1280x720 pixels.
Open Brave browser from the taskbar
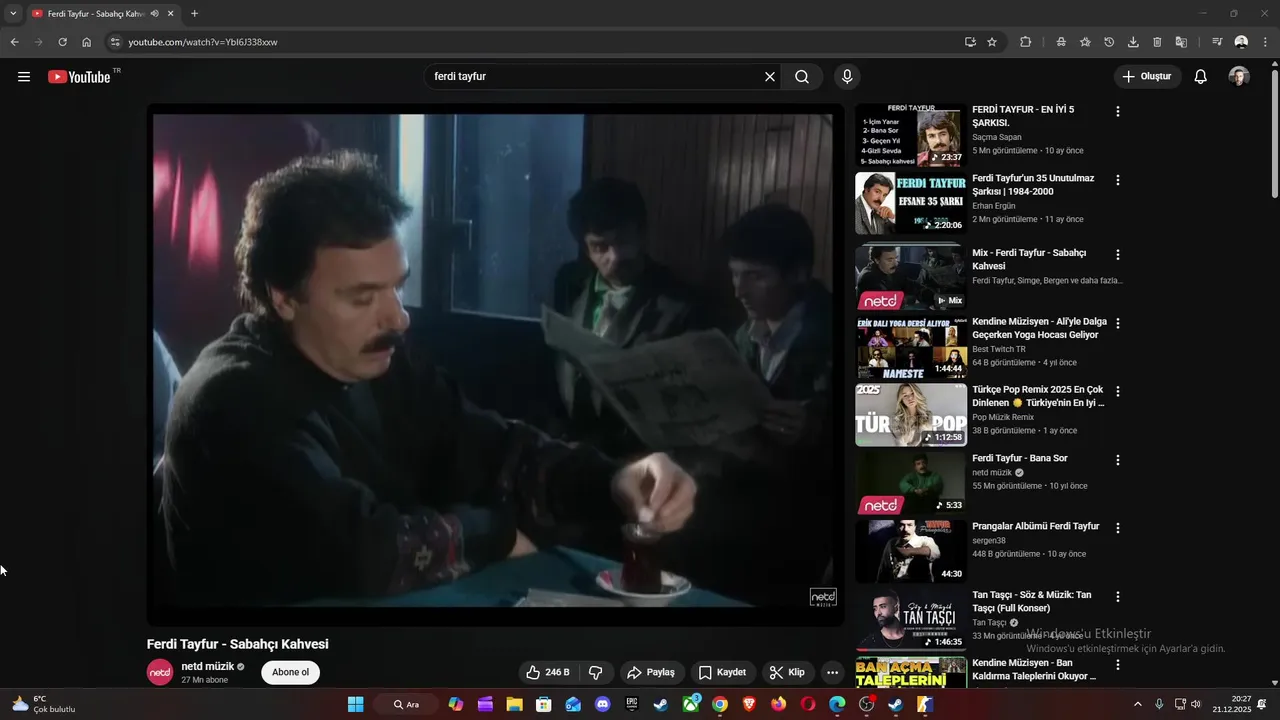tap(749, 704)
